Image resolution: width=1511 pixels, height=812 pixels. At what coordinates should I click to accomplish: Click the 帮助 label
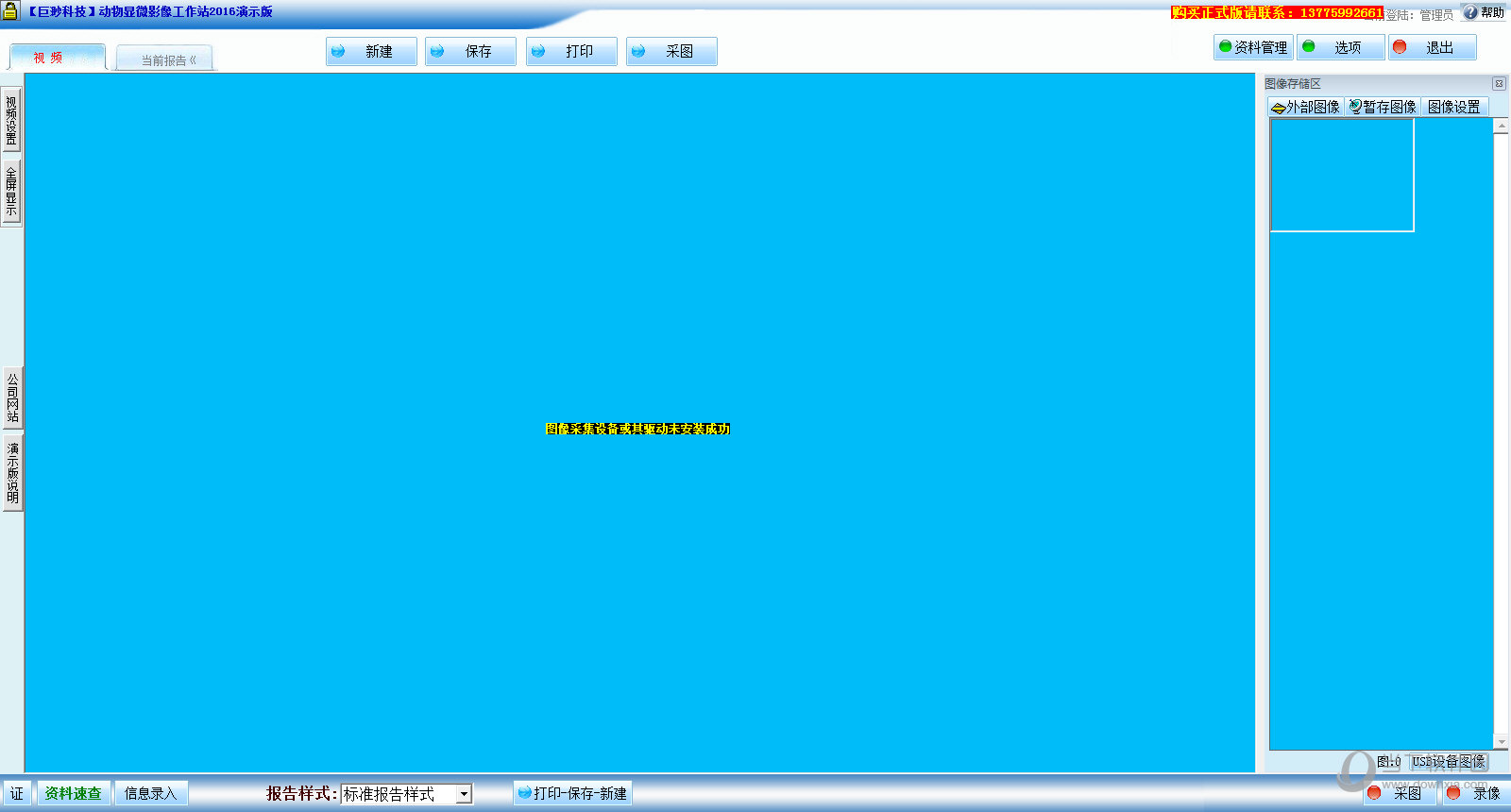[1492, 12]
